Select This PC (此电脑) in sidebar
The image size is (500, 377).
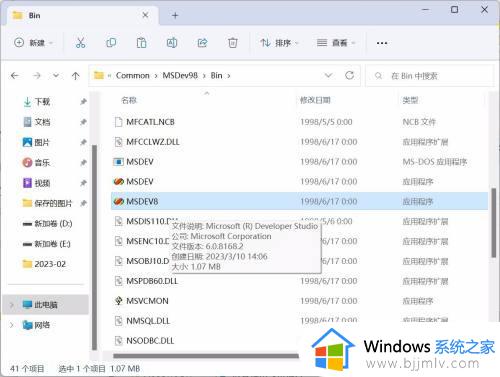pyautogui.click(x=46, y=305)
